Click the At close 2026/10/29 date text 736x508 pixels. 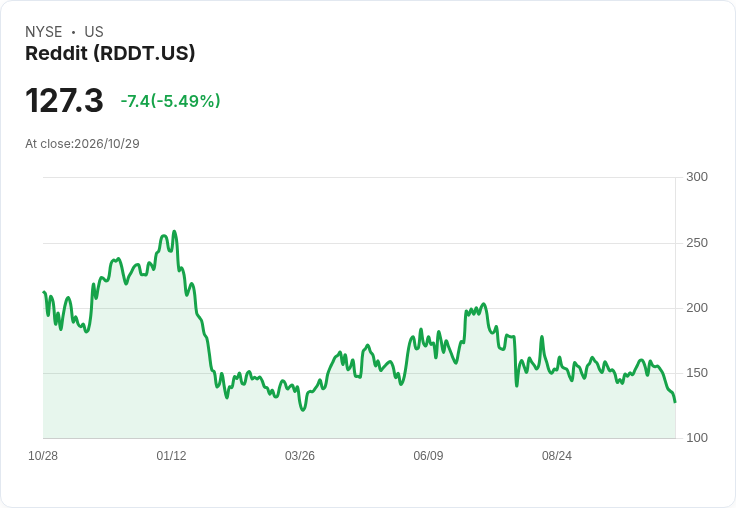click(82, 144)
